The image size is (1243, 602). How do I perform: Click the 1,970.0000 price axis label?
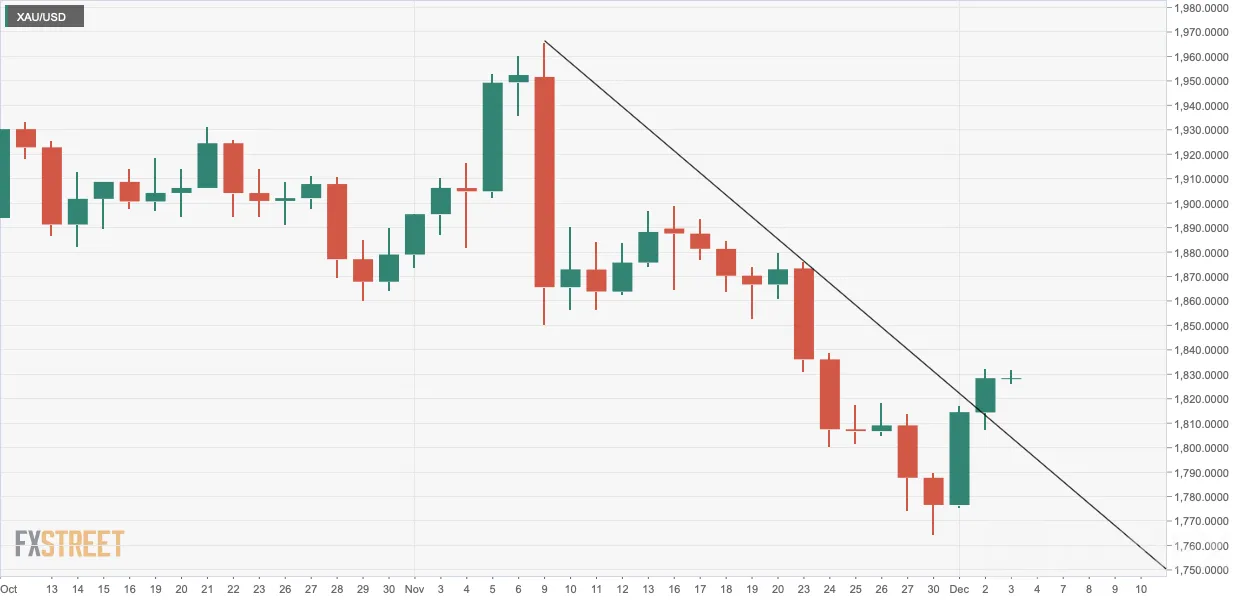pyautogui.click(x=1205, y=32)
